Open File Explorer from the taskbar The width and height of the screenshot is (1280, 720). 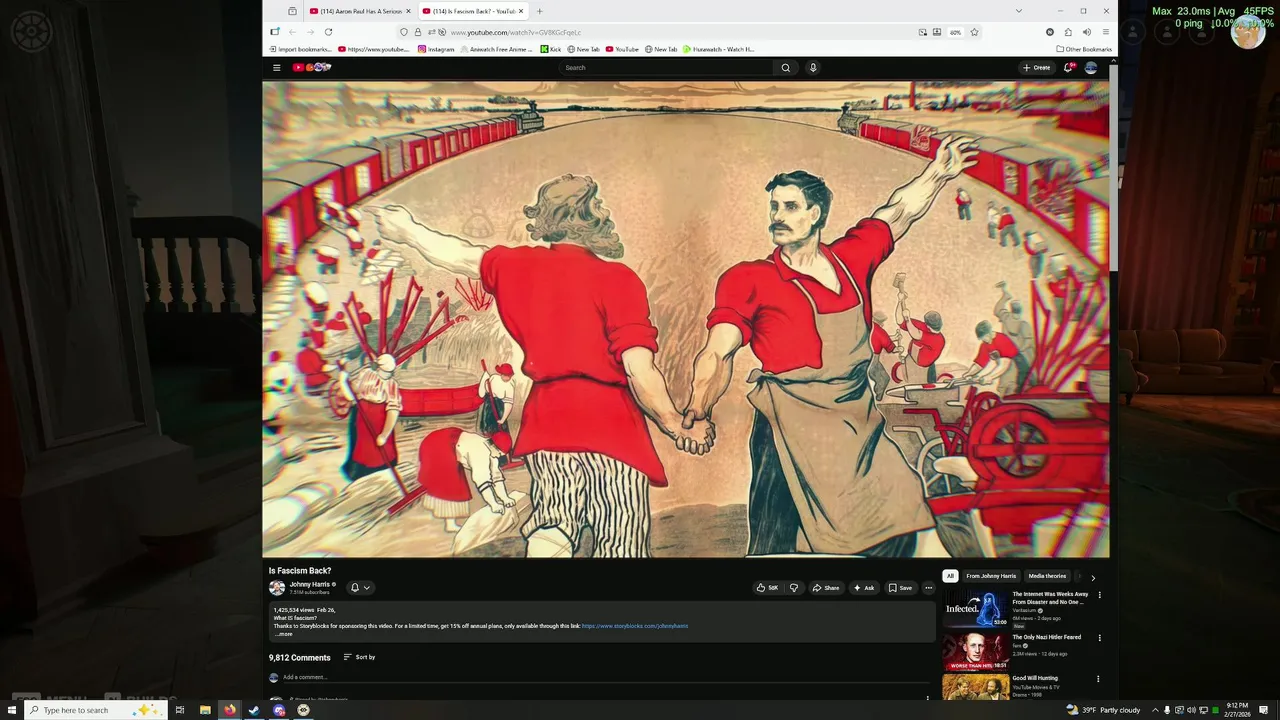[205, 710]
